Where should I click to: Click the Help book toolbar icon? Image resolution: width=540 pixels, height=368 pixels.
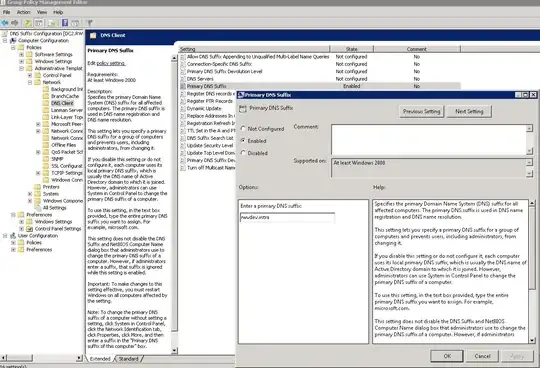coord(65,23)
